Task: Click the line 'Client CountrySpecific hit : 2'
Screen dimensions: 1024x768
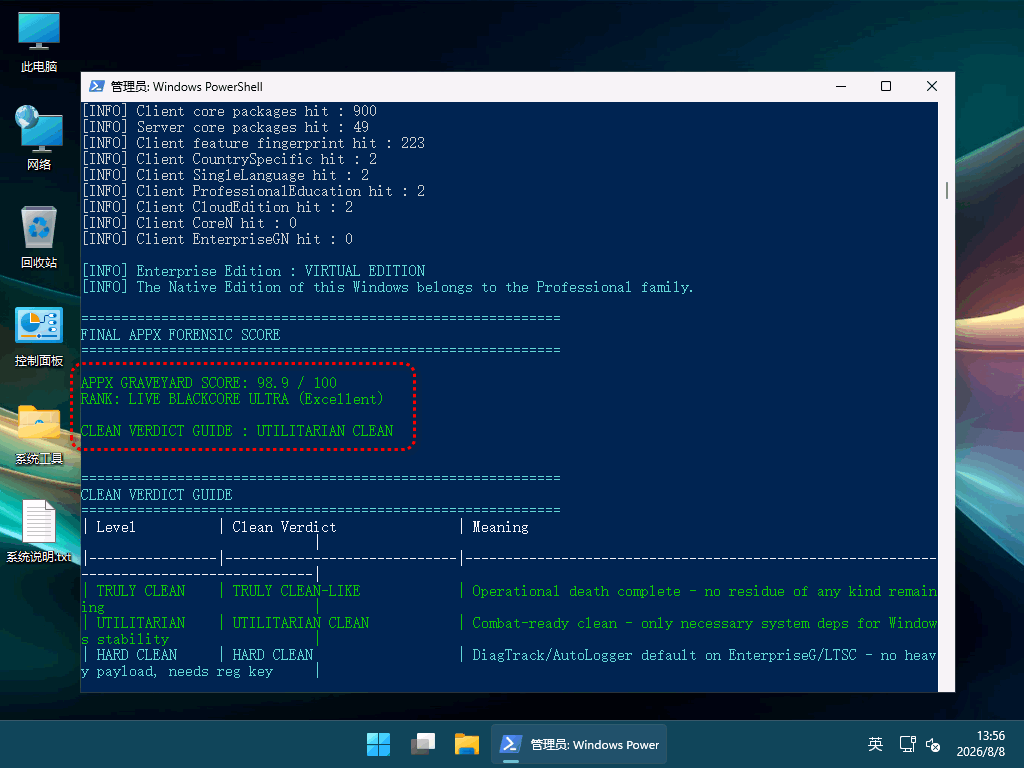Action: click(229, 159)
